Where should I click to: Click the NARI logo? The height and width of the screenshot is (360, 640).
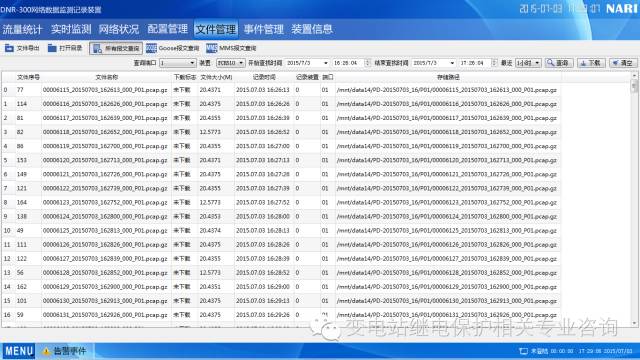622,9
